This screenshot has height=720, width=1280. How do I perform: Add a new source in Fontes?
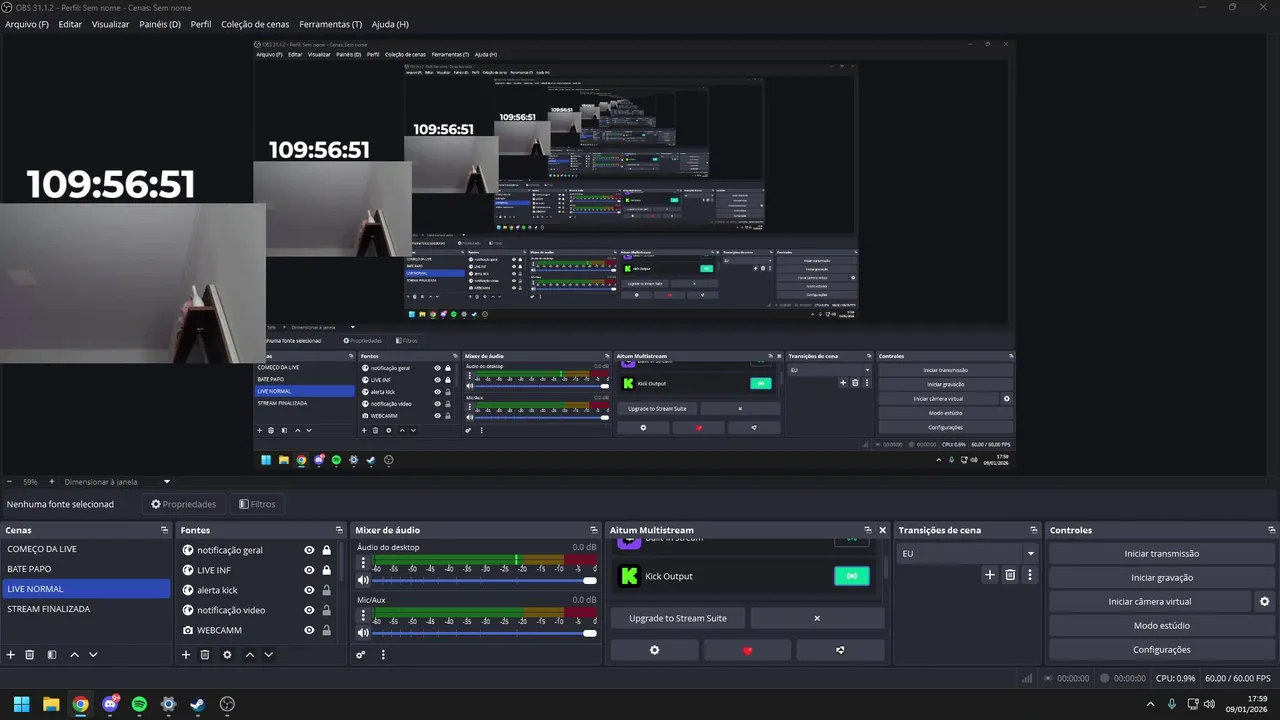click(186, 655)
